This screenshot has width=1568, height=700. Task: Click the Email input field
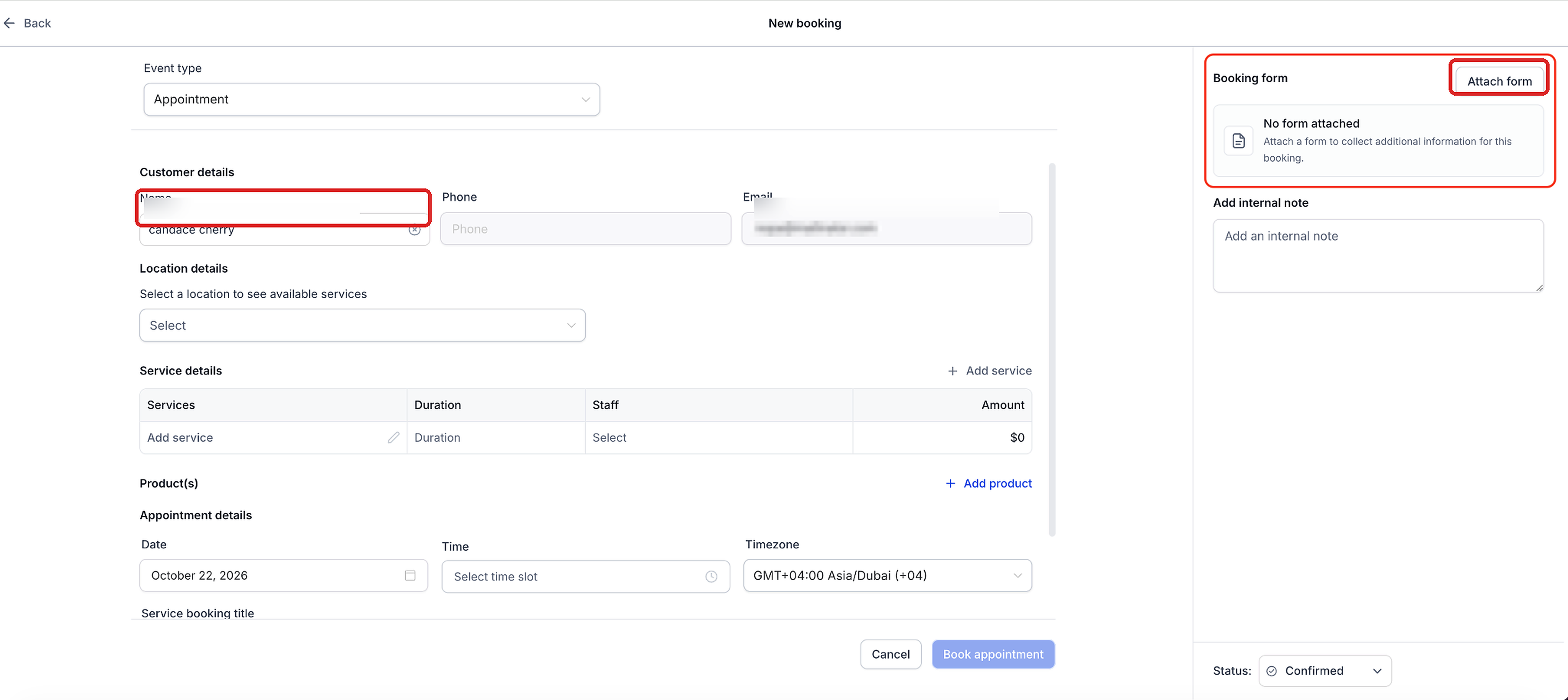pos(887,229)
